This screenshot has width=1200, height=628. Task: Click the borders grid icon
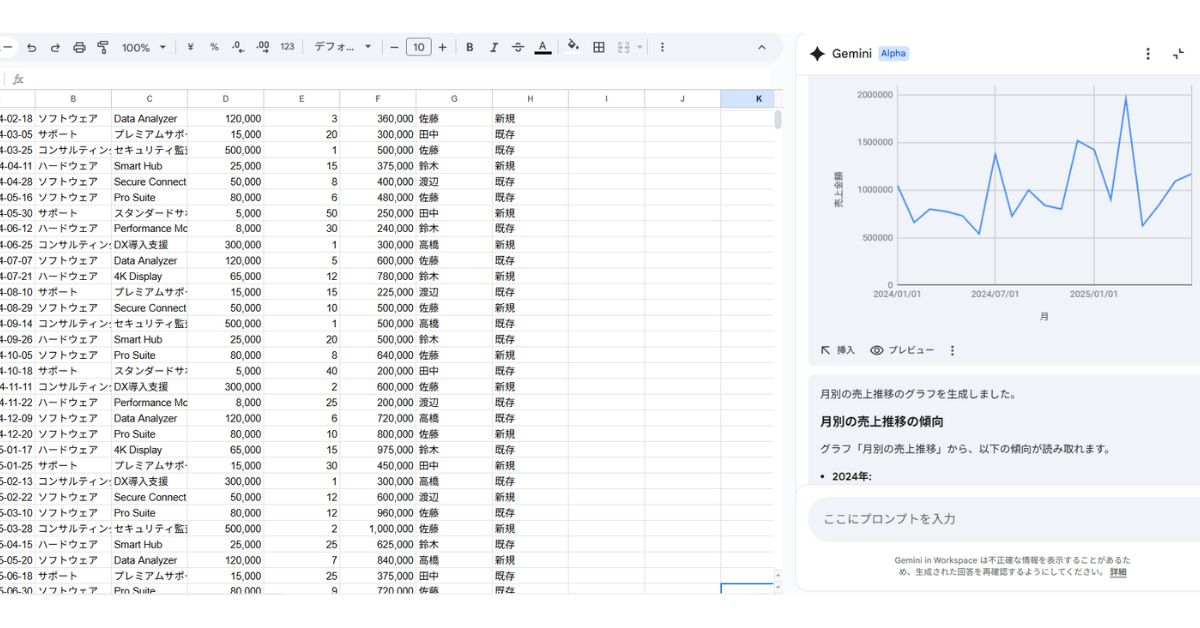point(599,47)
